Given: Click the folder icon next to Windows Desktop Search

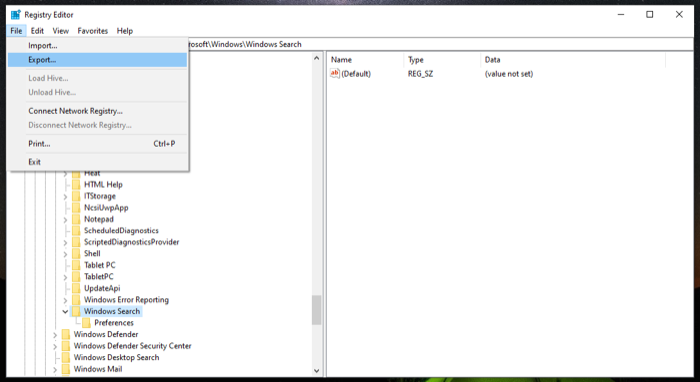Looking at the screenshot, I should [66, 358].
